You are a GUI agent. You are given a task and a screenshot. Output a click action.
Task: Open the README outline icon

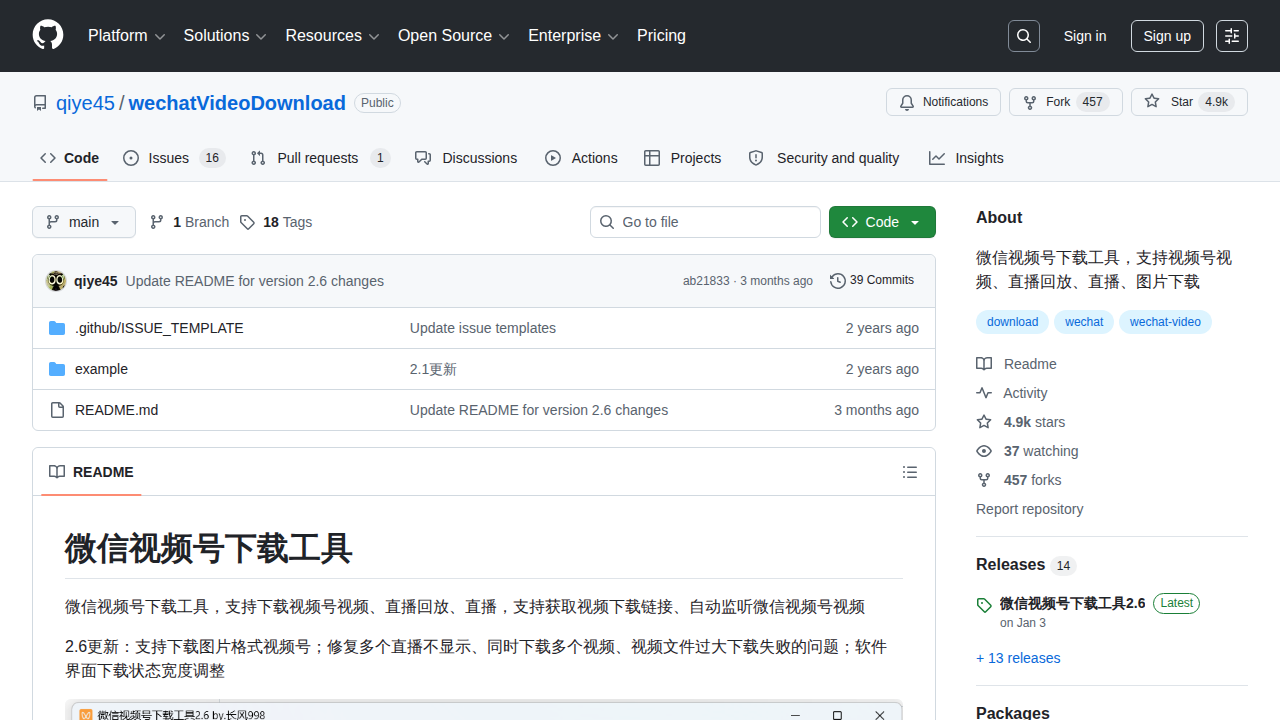point(910,472)
